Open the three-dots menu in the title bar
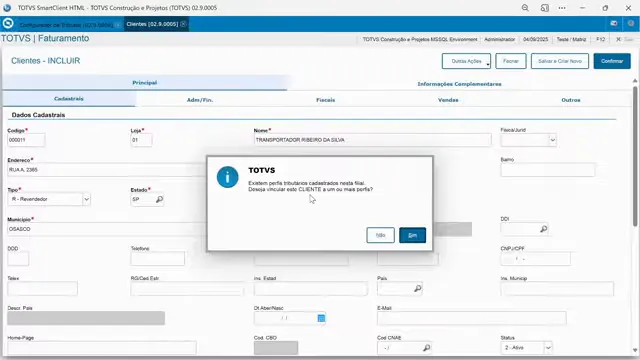 [x=562, y=8]
